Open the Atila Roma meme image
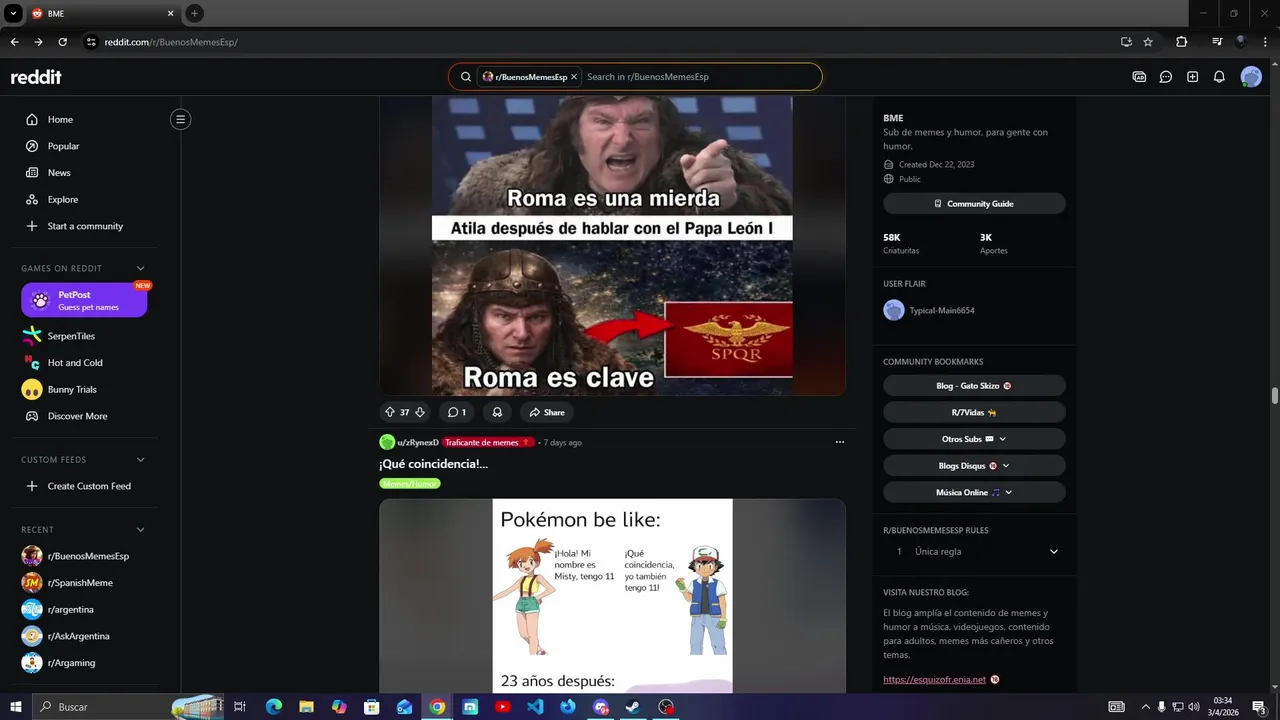The width and height of the screenshot is (1280, 720). [x=612, y=245]
